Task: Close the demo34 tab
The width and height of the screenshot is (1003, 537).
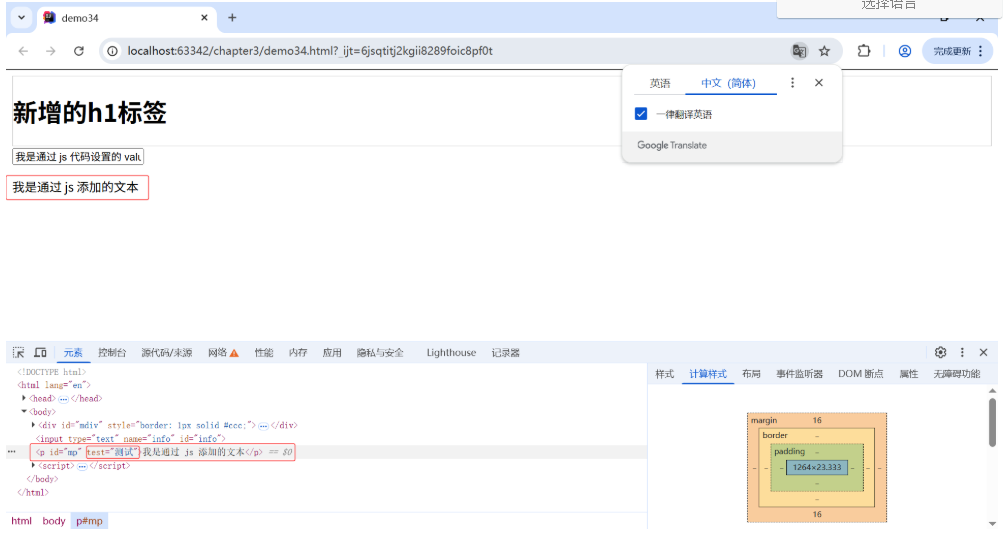Action: click(204, 18)
